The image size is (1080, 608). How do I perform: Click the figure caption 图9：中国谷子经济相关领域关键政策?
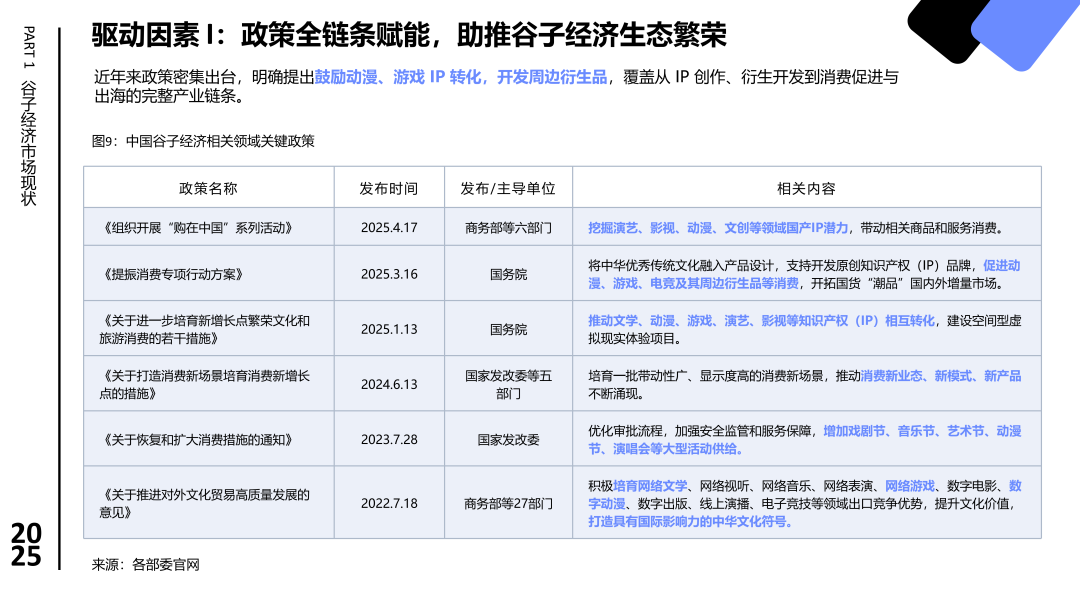(203, 141)
